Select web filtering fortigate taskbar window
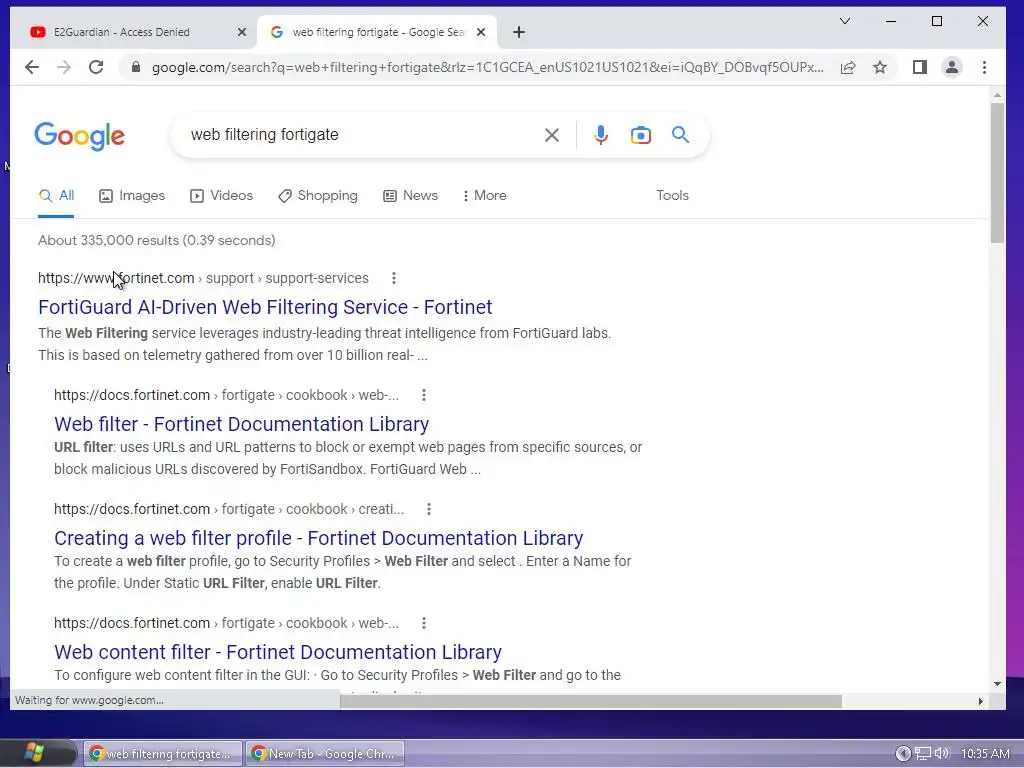This screenshot has height=768, width=1024. [161, 754]
